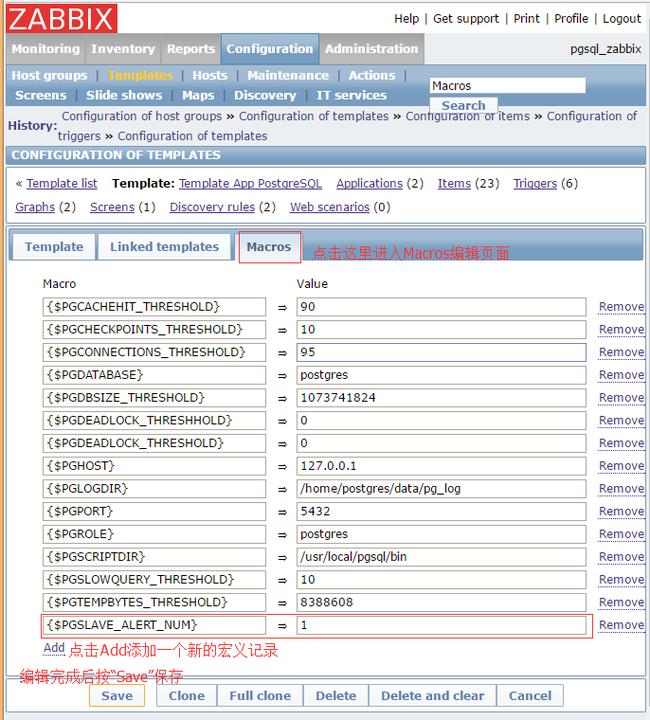Click the Logout link
Image resolution: width=650 pixels, height=720 pixels.
pyautogui.click(x=621, y=18)
